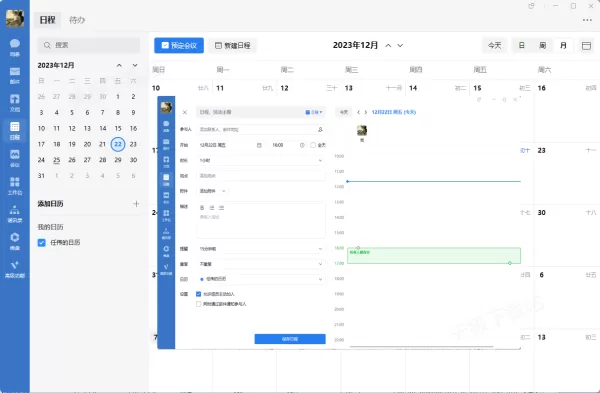The height and width of the screenshot is (393, 600).
Task: Check the notify participants by mail option
Action: (x=198, y=304)
